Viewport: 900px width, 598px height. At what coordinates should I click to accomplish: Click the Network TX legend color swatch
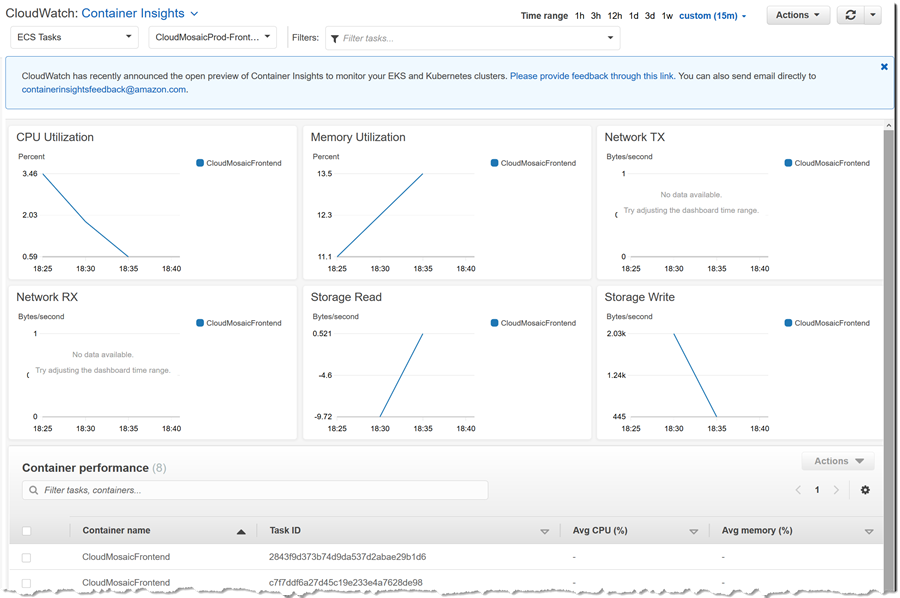click(788, 163)
